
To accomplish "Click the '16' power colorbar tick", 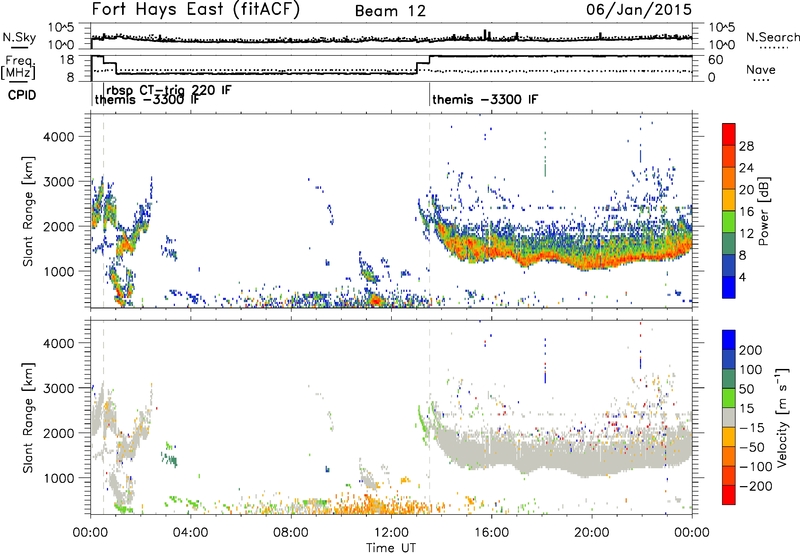I will (746, 212).
